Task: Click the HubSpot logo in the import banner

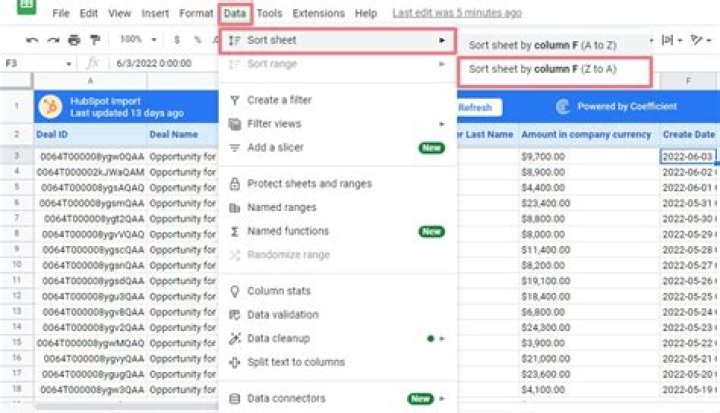Action: click(x=50, y=106)
